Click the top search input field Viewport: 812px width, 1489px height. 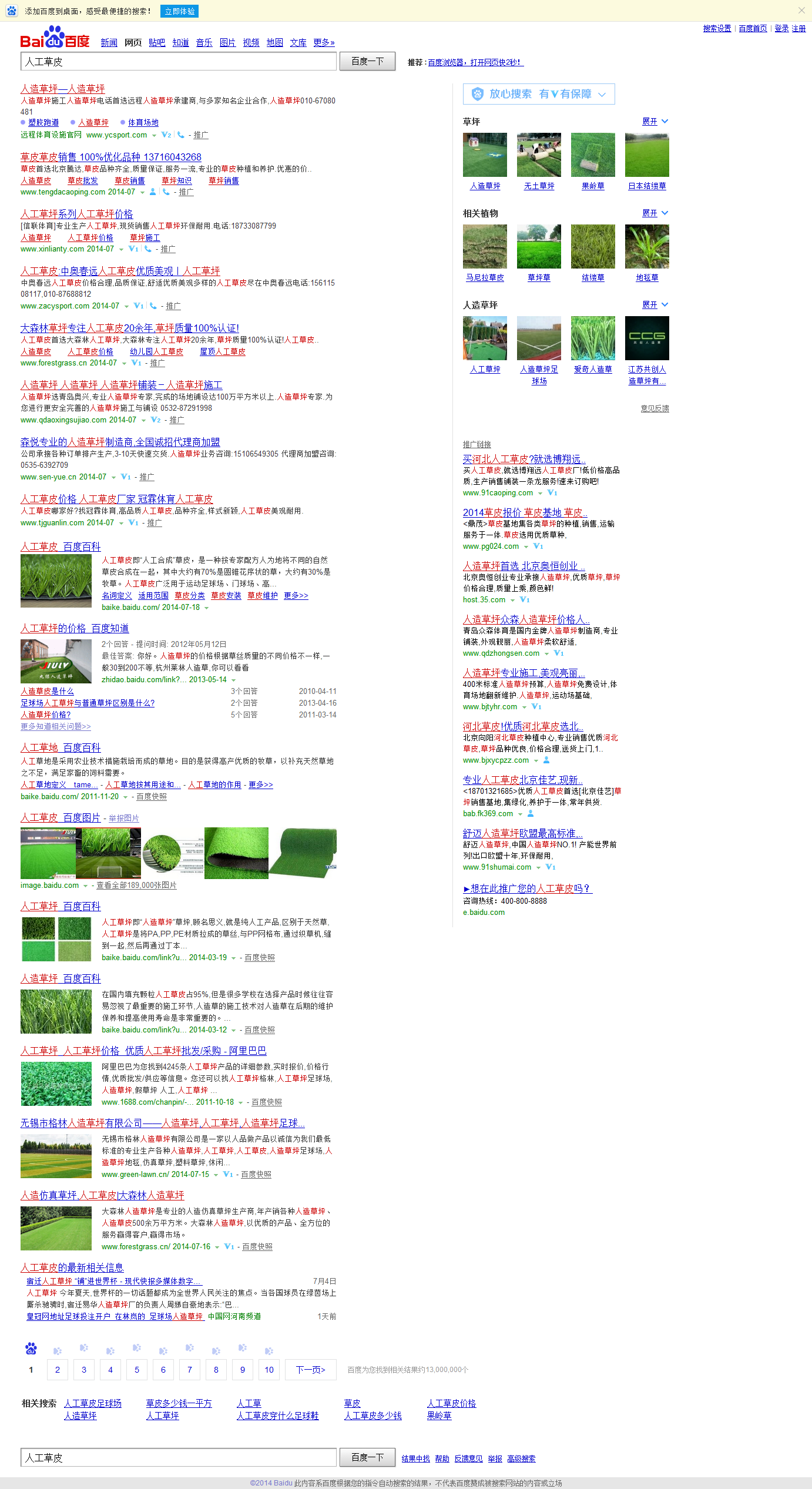[x=179, y=61]
